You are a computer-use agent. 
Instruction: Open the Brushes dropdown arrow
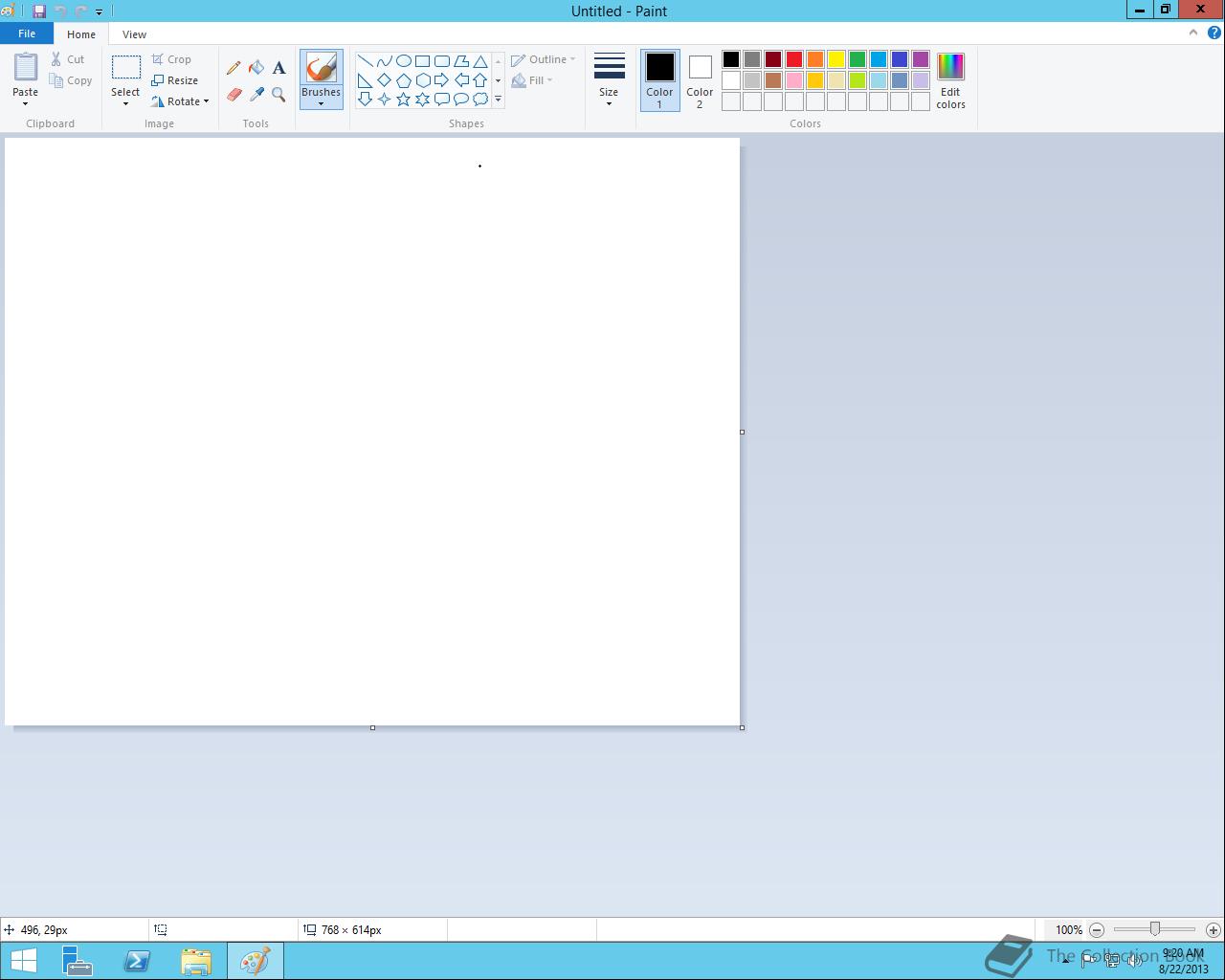pos(321,103)
